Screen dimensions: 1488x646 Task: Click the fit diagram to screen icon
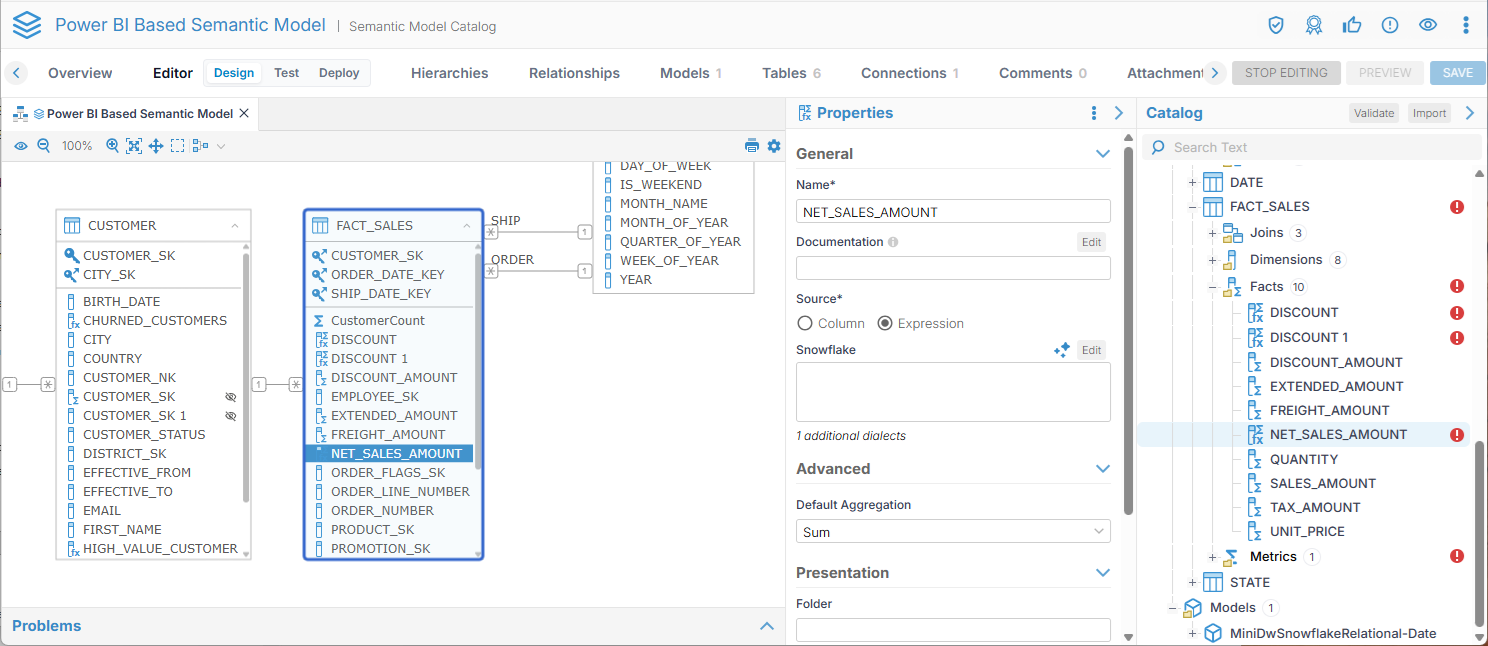(x=134, y=146)
